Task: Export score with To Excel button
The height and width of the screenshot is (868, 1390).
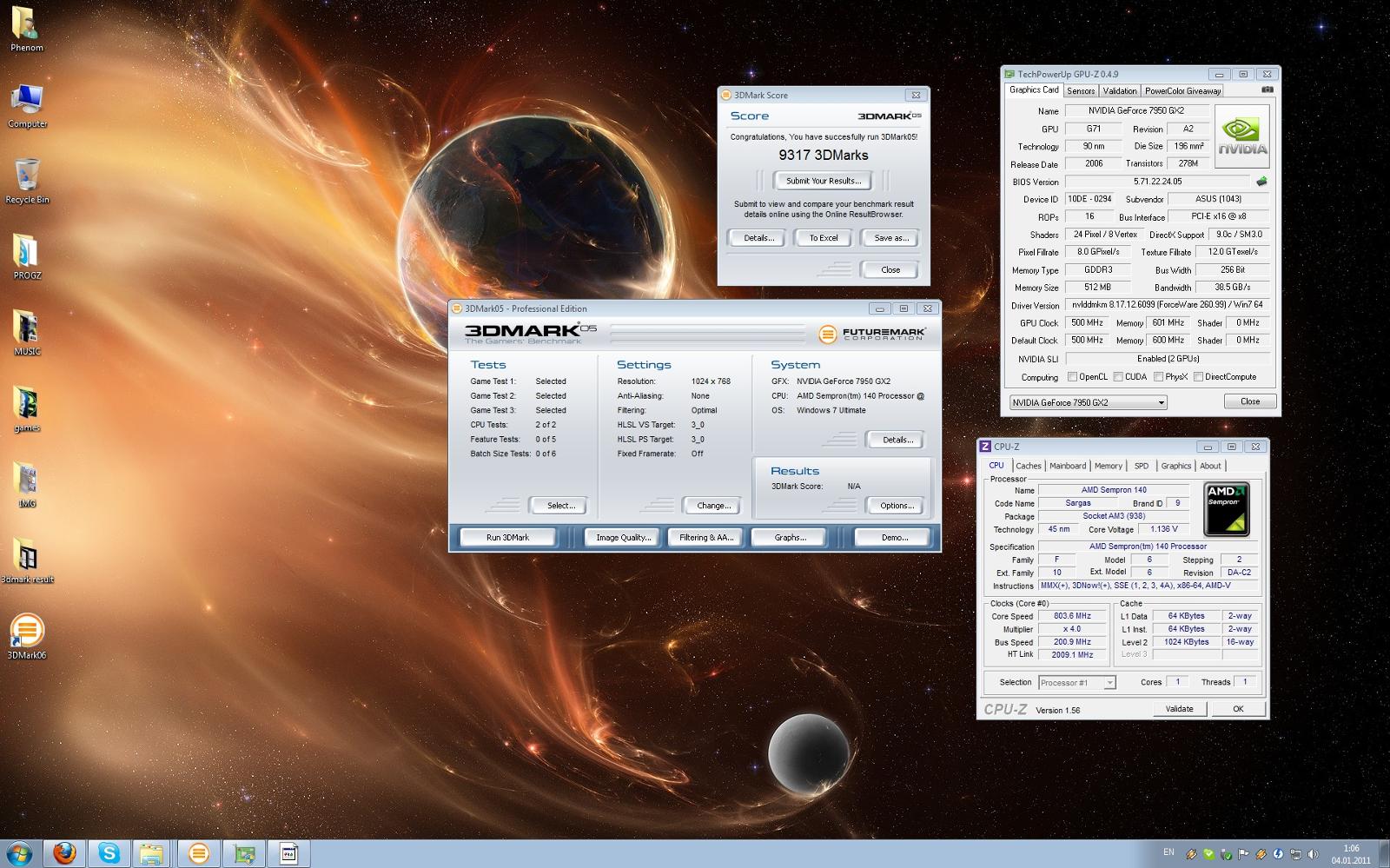Action: click(824, 238)
